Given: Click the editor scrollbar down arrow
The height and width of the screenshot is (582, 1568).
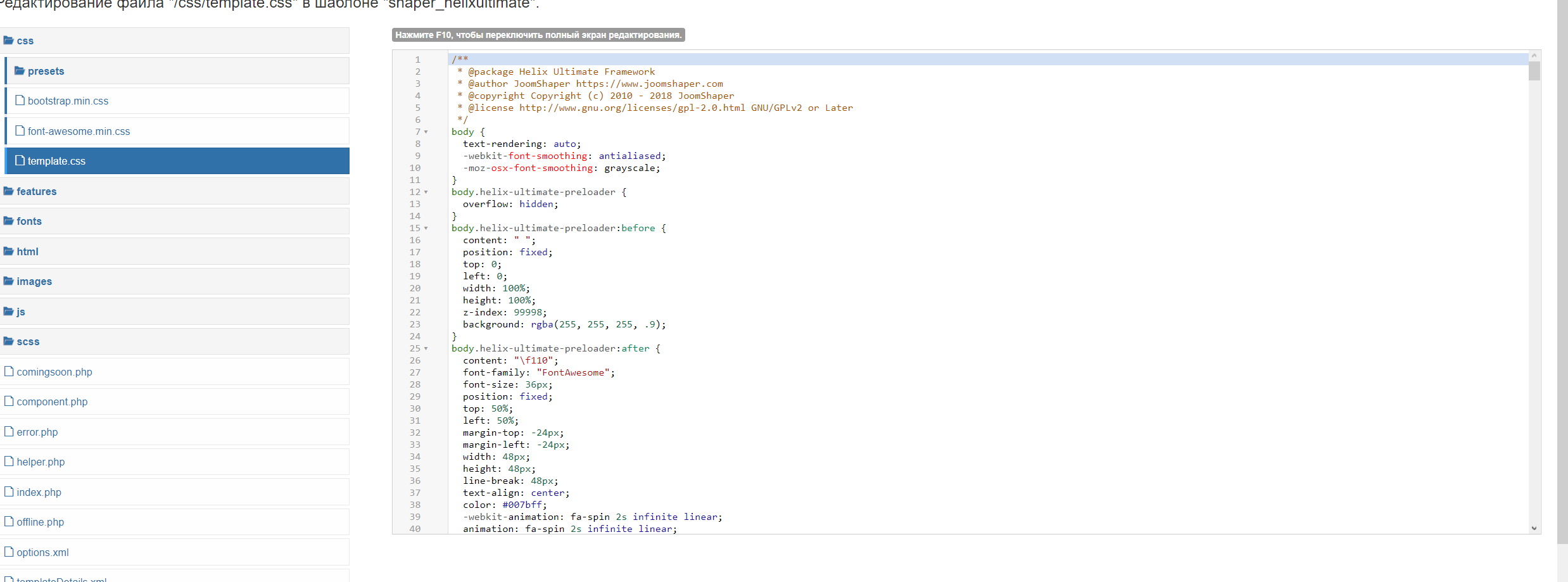Looking at the screenshot, I should point(1534,528).
